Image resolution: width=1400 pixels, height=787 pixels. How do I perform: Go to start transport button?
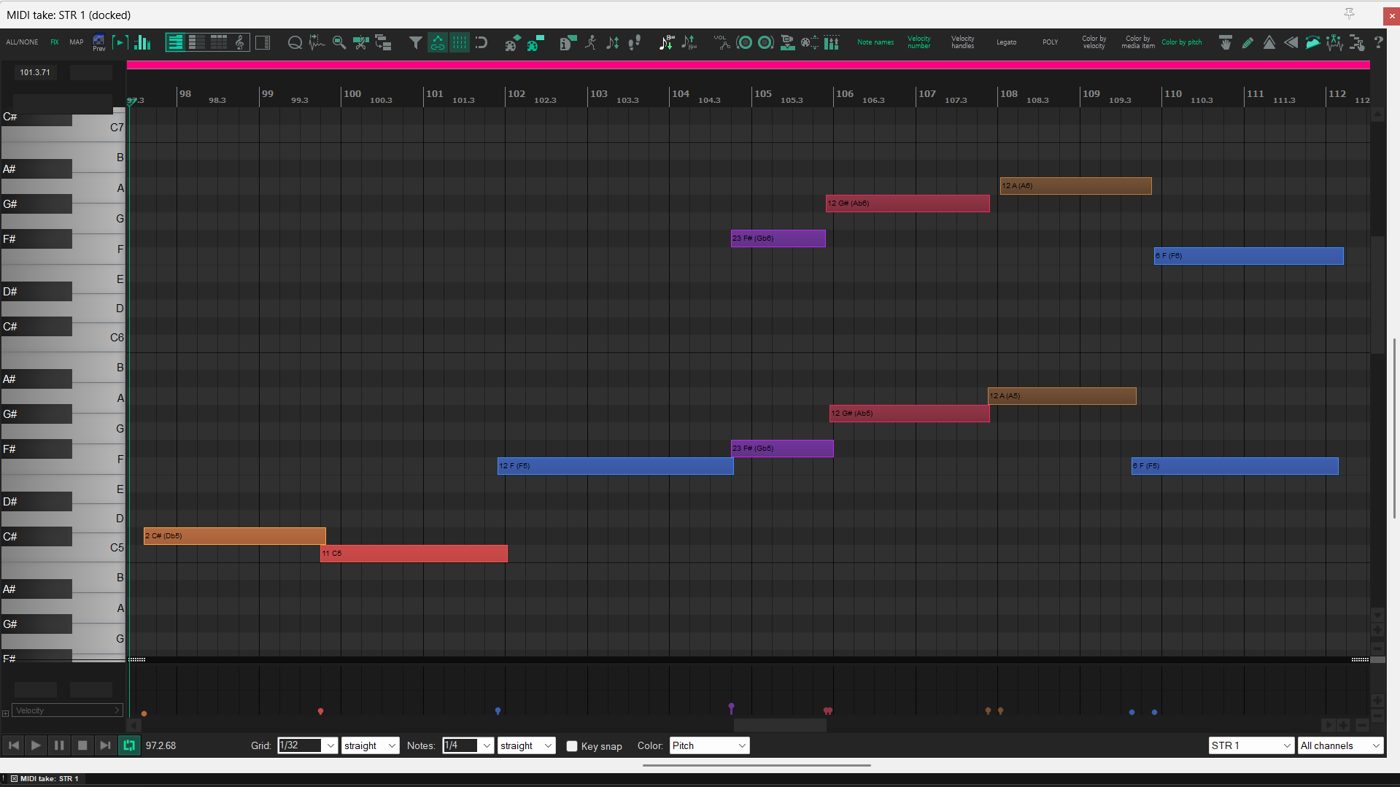coord(13,745)
